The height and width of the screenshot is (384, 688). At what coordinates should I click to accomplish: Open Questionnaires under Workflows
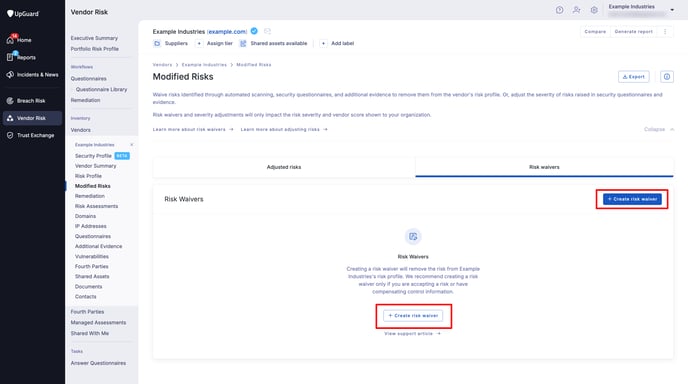point(88,79)
